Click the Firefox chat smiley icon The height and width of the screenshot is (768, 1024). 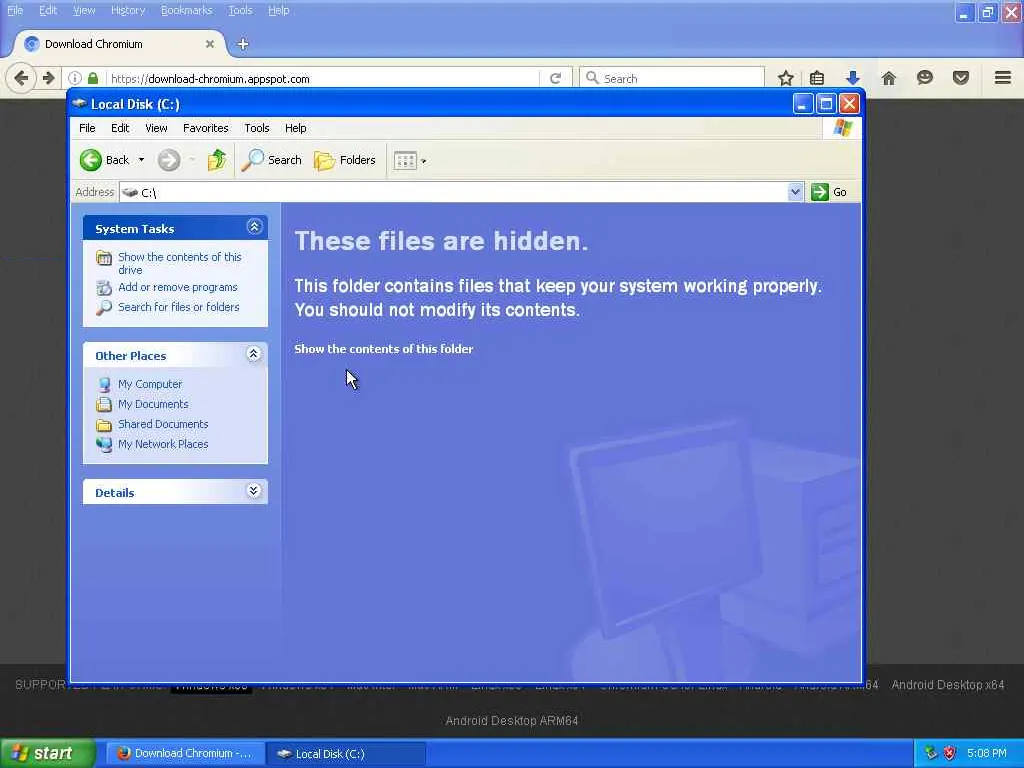point(924,78)
